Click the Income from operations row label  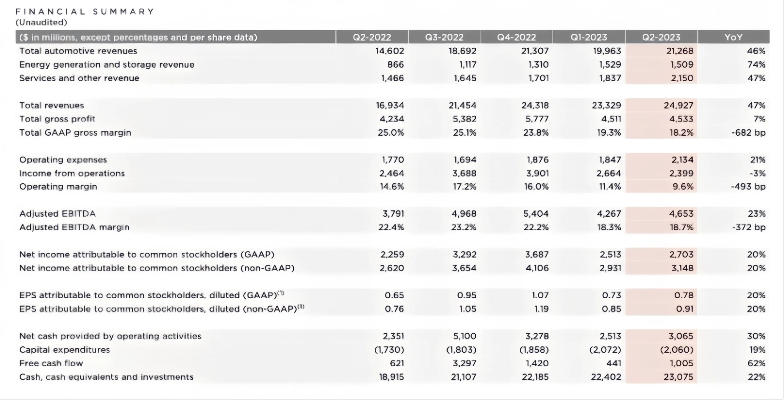point(72,173)
